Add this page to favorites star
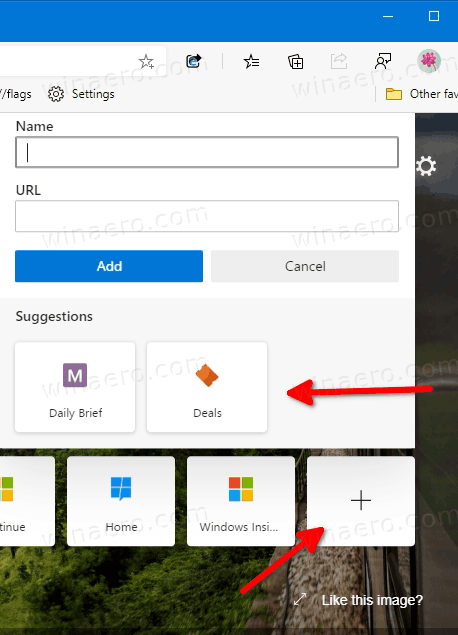Screen dimensions: 458x635 click(146, 62)
